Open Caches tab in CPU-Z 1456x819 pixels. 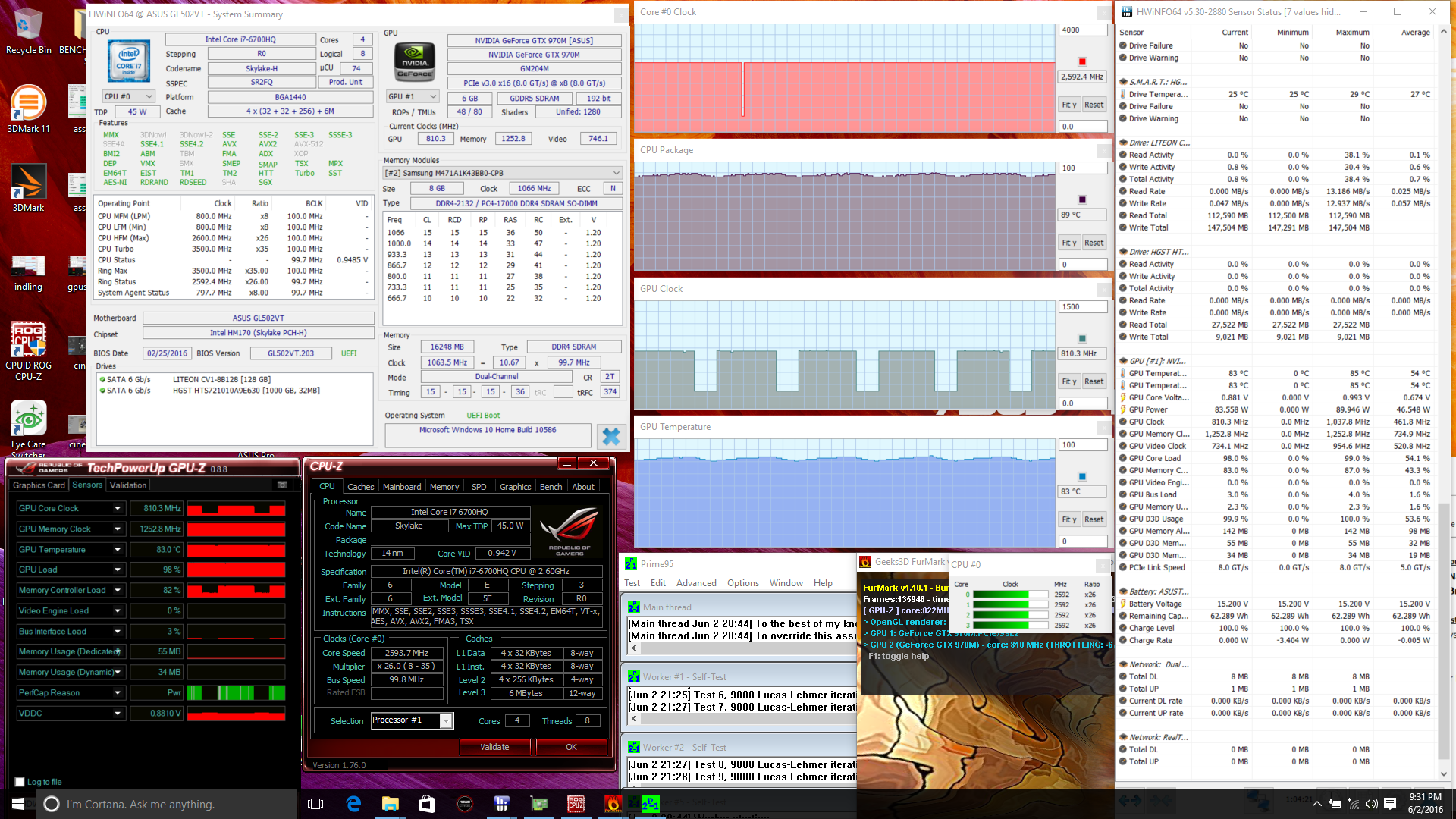(360, 487)
